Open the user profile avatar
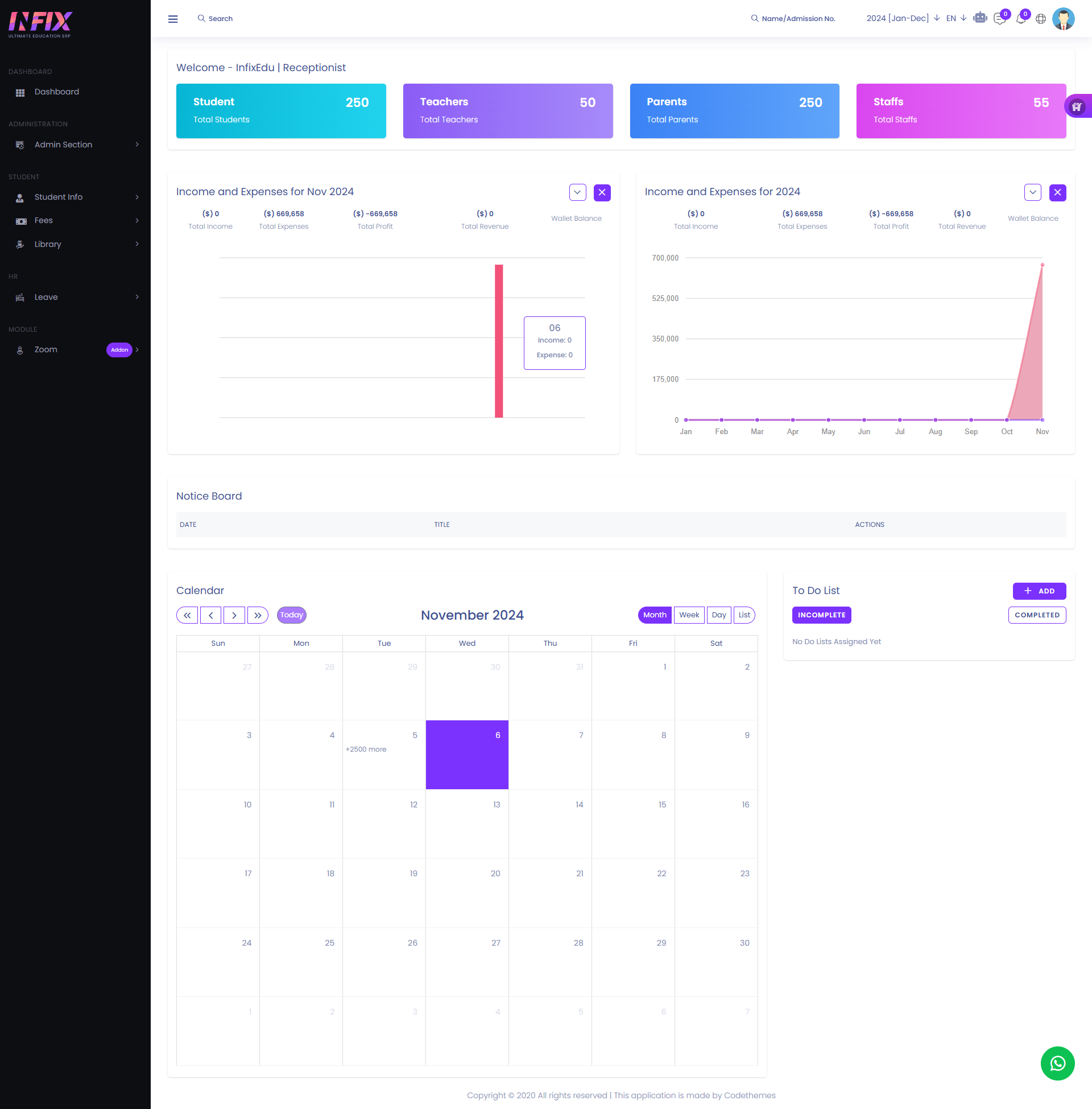The image size is (1092, 1109). tap(1063, 19)
